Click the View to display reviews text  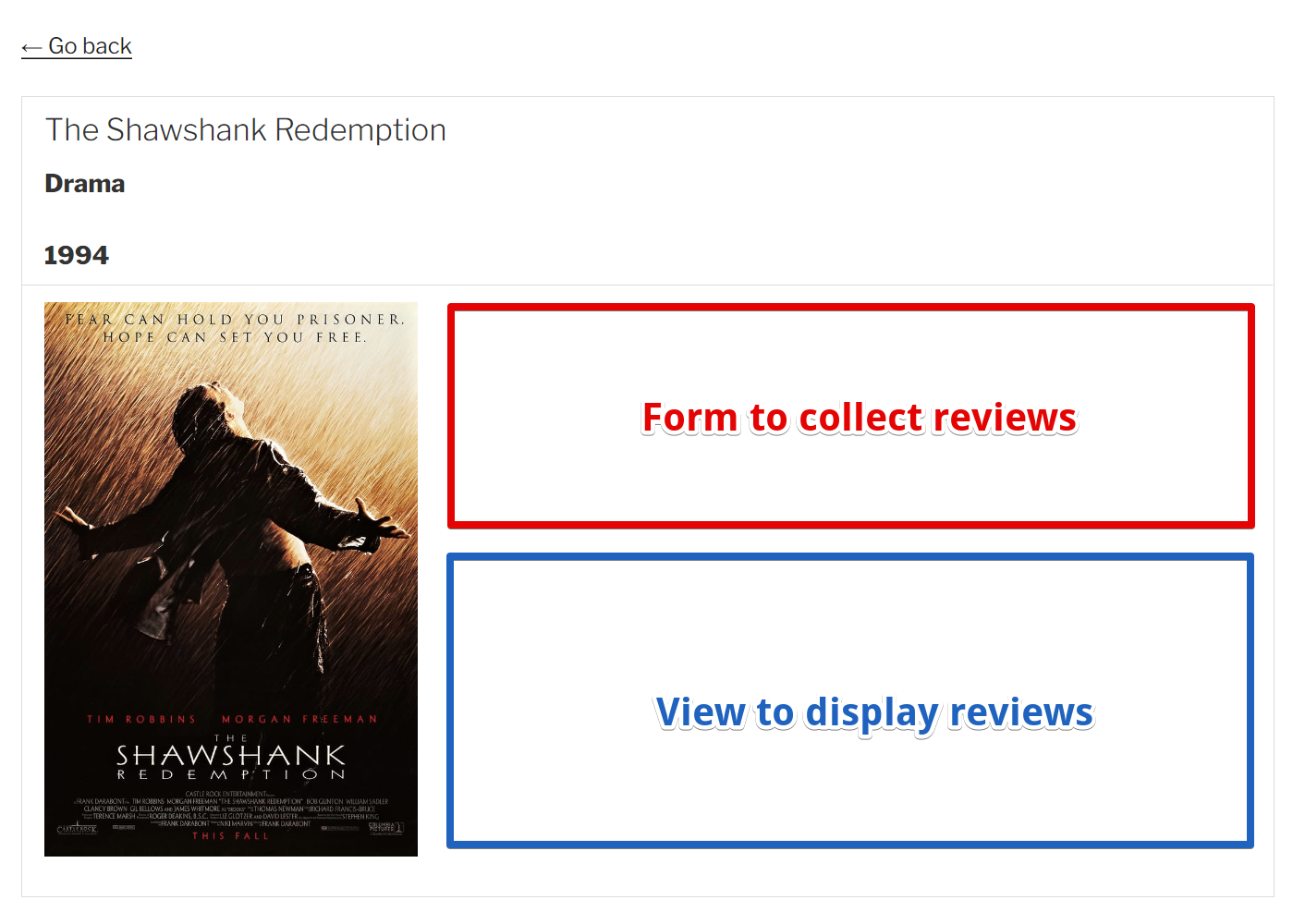click(x=874, y=713)
